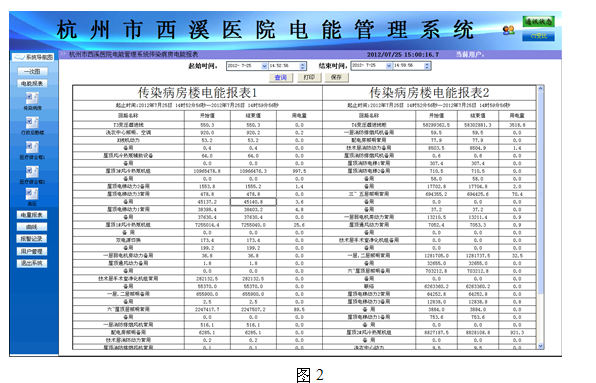
Task: Click the 联络 row name in report 2
Action: tap(369, 286)
